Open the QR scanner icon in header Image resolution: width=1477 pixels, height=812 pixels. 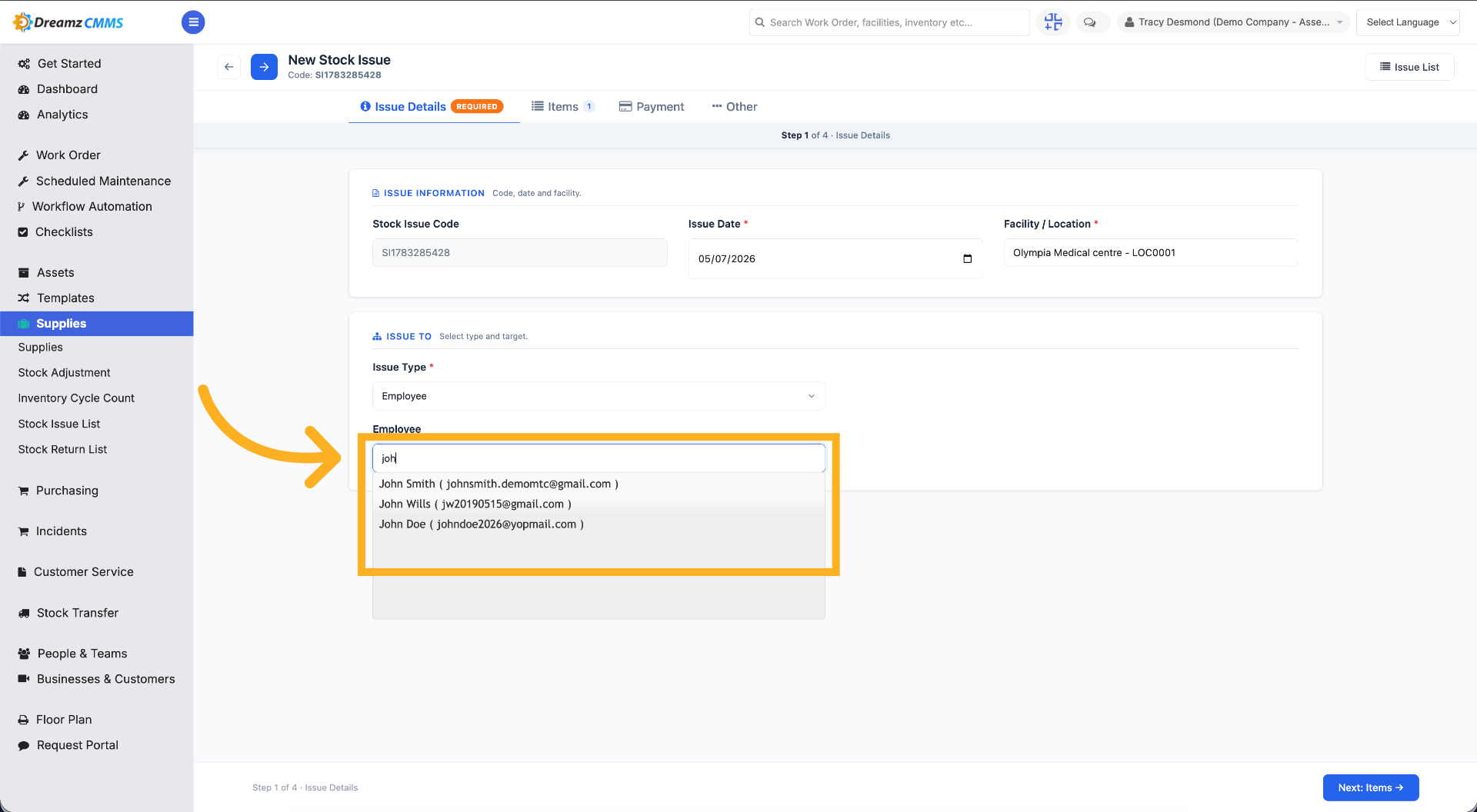coord(1053,22)
